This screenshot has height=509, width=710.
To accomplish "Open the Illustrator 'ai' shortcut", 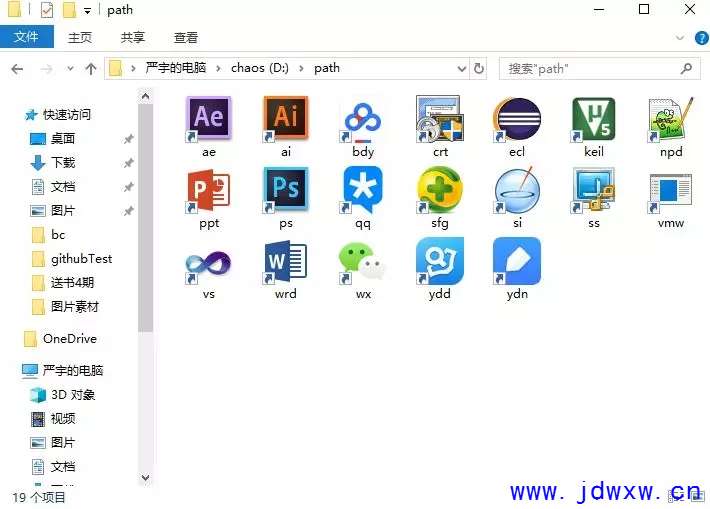I will (286, 126).
